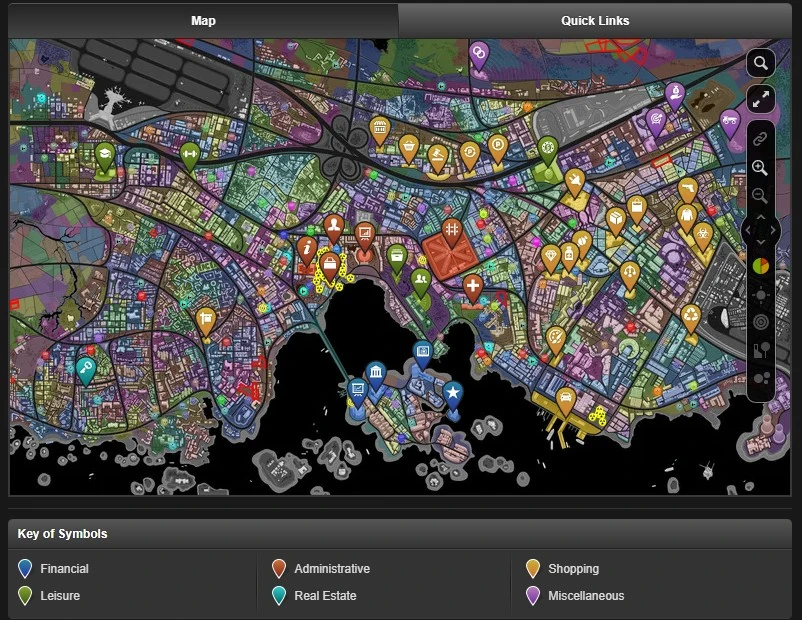Zoom in using the plus magnifier

click(761, 168)
